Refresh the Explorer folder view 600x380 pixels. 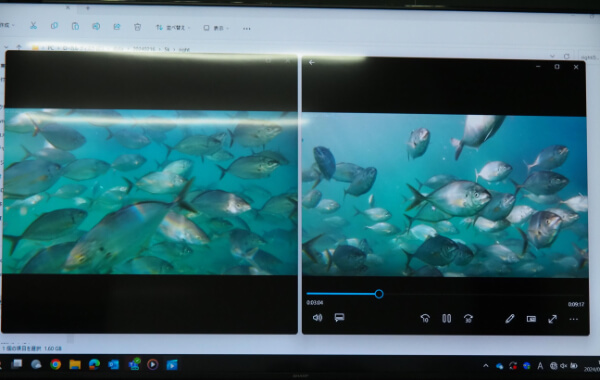(x=567, y=56)
